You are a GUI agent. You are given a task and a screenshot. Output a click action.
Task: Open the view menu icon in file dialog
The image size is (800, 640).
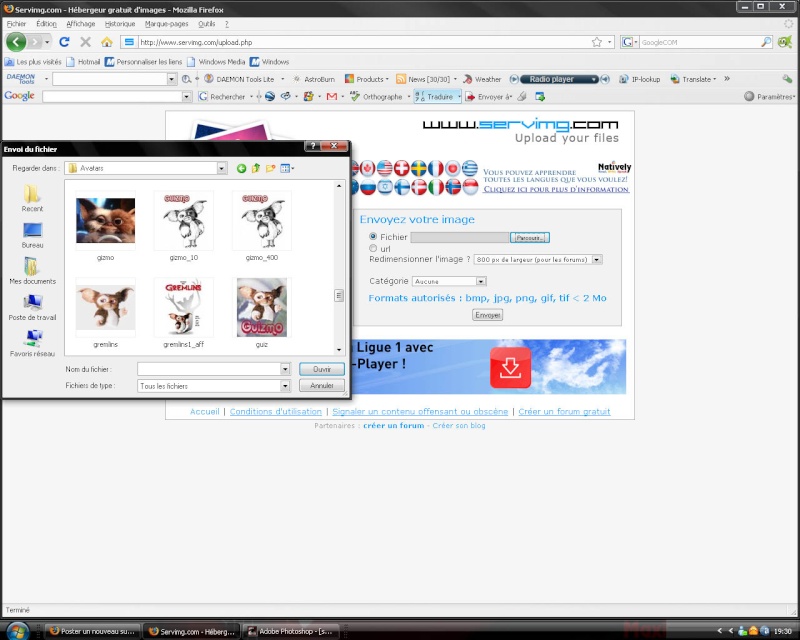287,168
